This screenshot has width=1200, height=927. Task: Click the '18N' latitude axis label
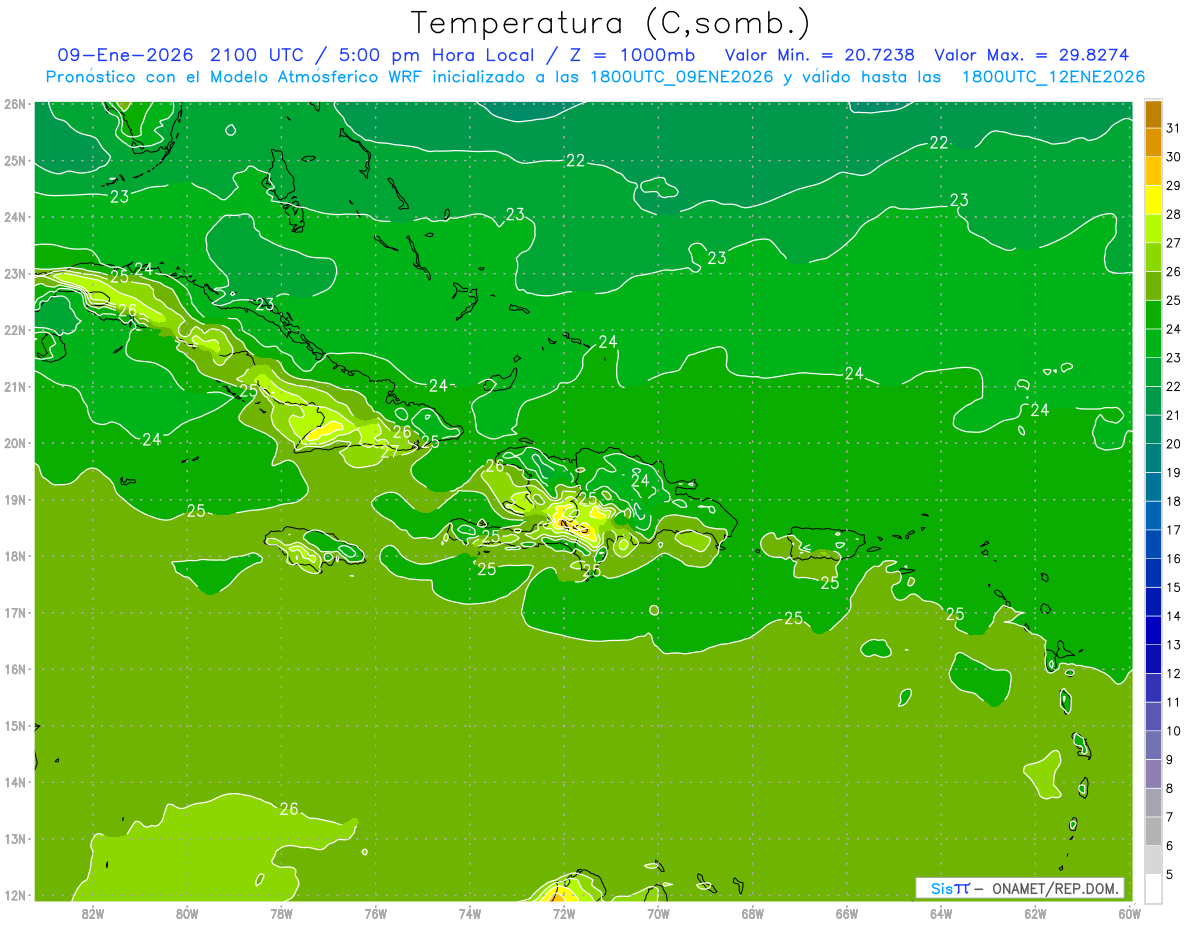coord(15,556)
